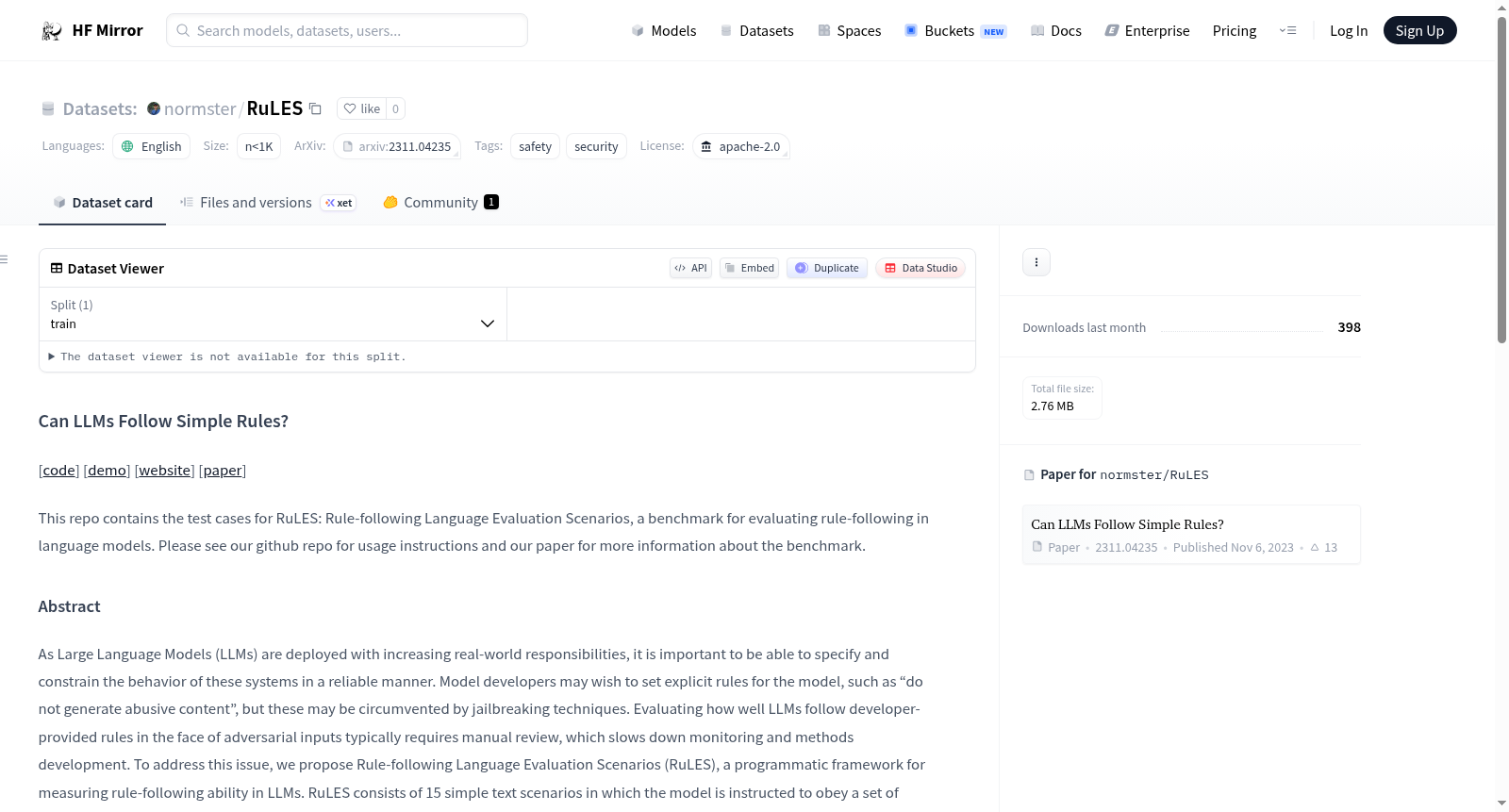Image resolution: width=1509 pixels, height=812 pixels.
Task: Click the HF Mirror logo icon
Action: [52, 31]
